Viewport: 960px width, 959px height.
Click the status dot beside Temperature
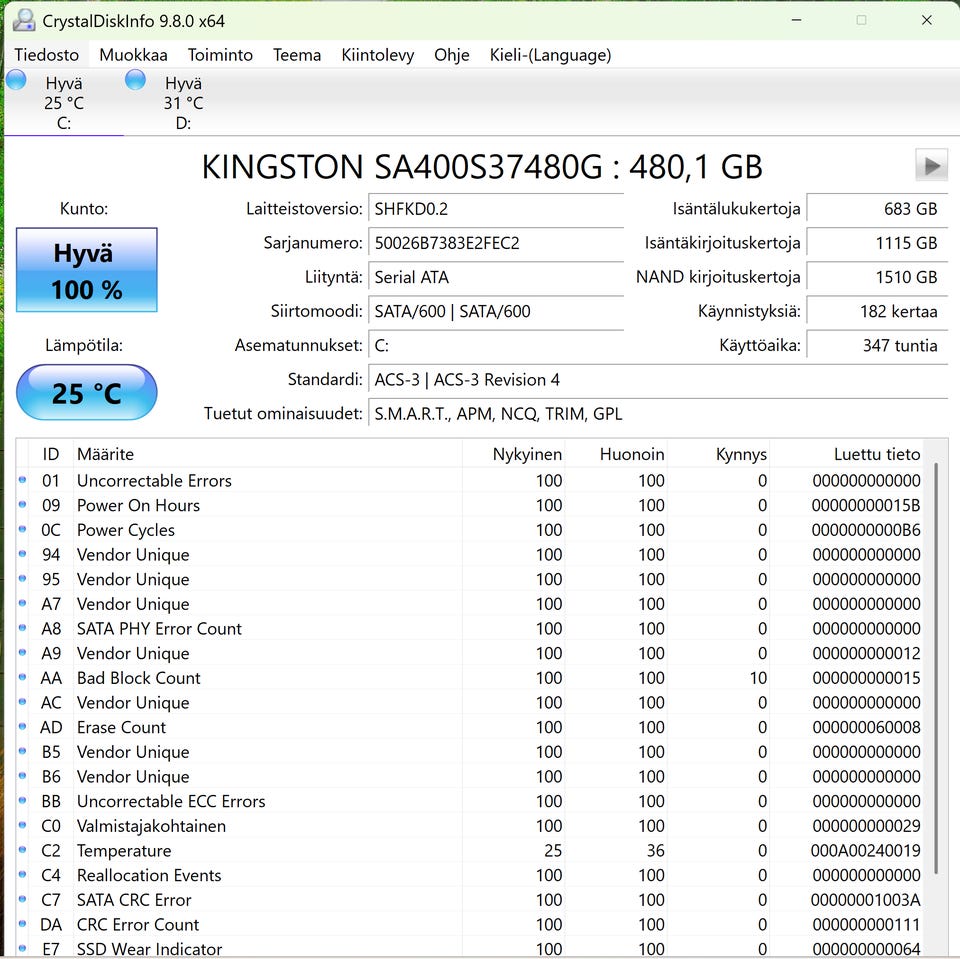point(23,851)
